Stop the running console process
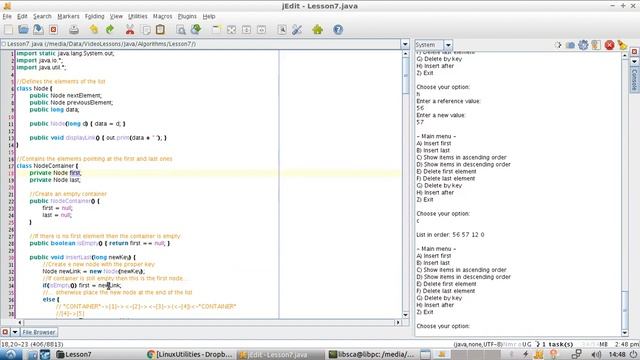This screenshot has height=360, width=640. (609, 45)
